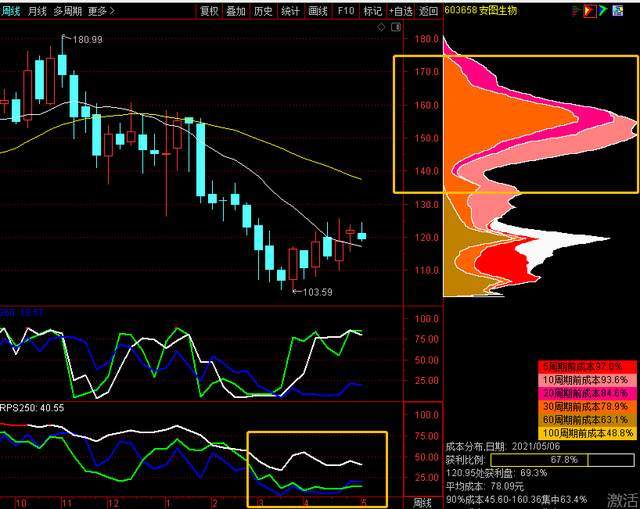The height and width of the screenshot is (509, 640).
Task: Click the 110.0 price axis label
Action: point(427,270)
